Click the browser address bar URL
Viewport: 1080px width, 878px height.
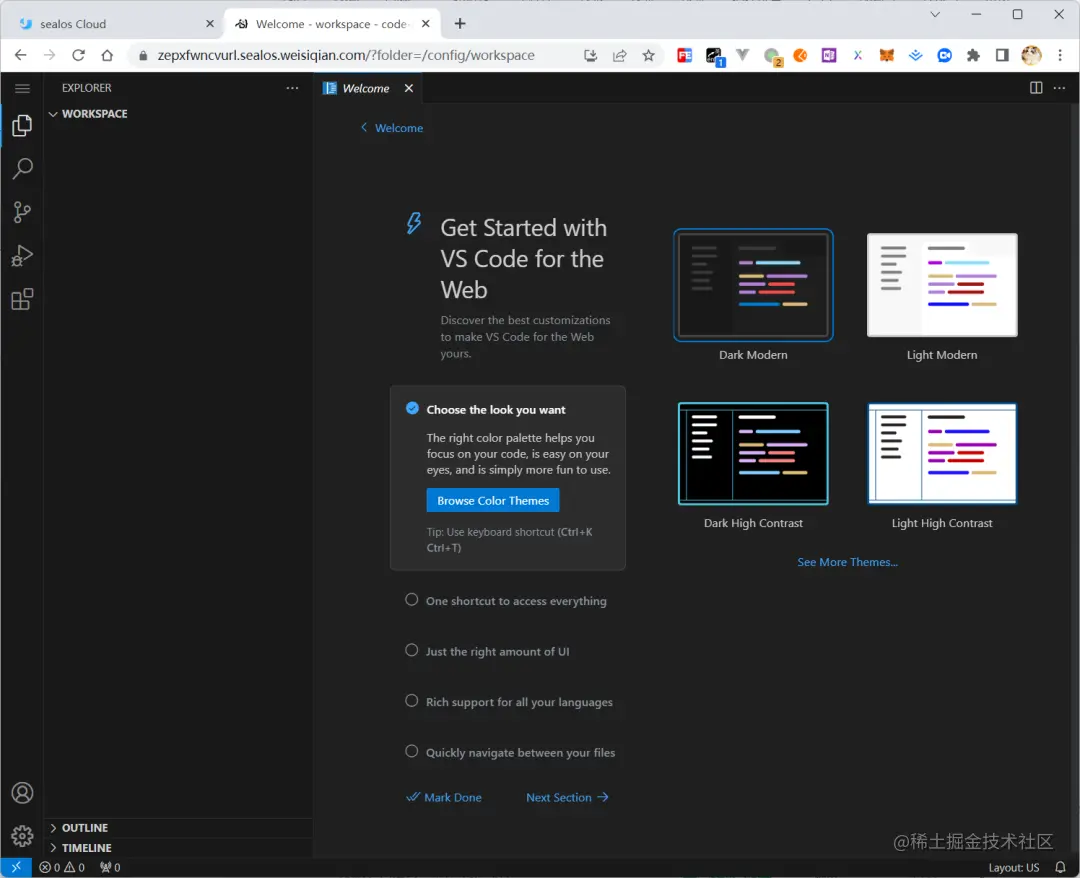point(346,55)
